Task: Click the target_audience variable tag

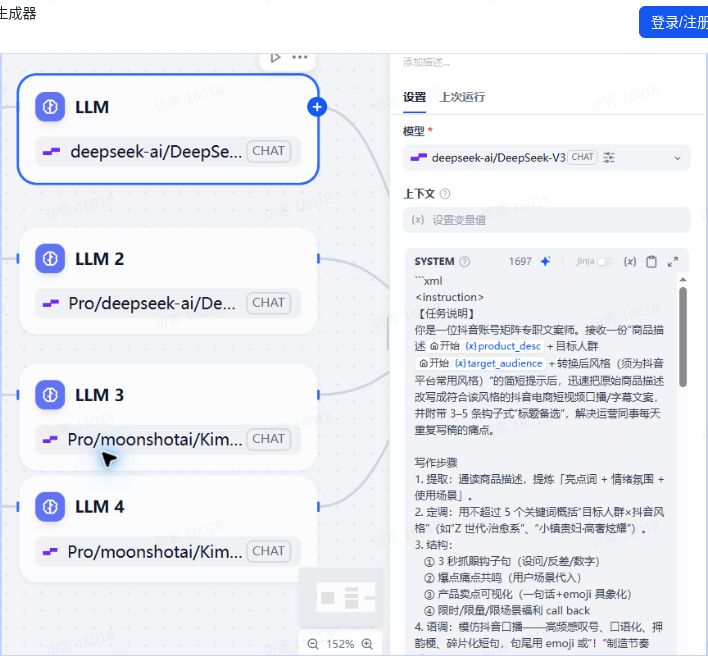Action: 498,363
